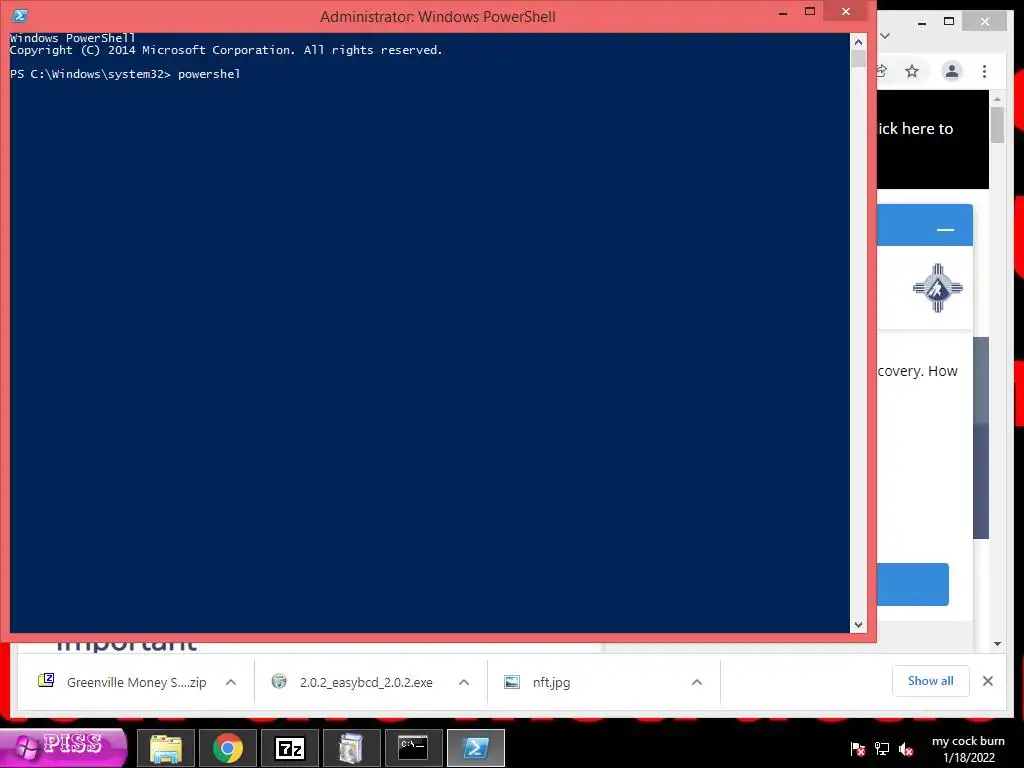Open File Explorer from taskbar
The height and width of the screenshot is (768, 1024).
pos(166,748)
